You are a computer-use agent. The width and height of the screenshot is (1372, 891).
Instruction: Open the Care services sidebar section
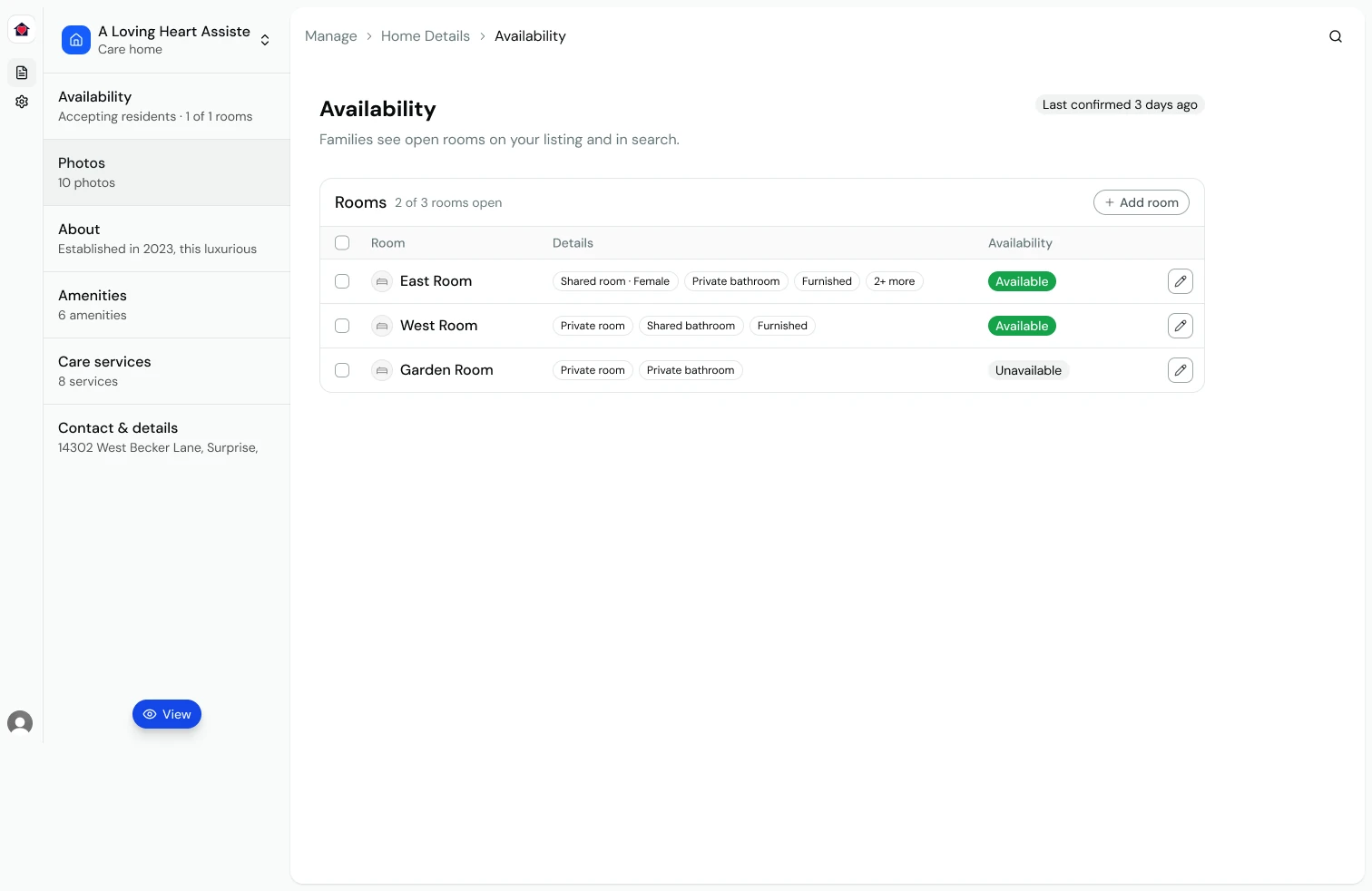167,371
